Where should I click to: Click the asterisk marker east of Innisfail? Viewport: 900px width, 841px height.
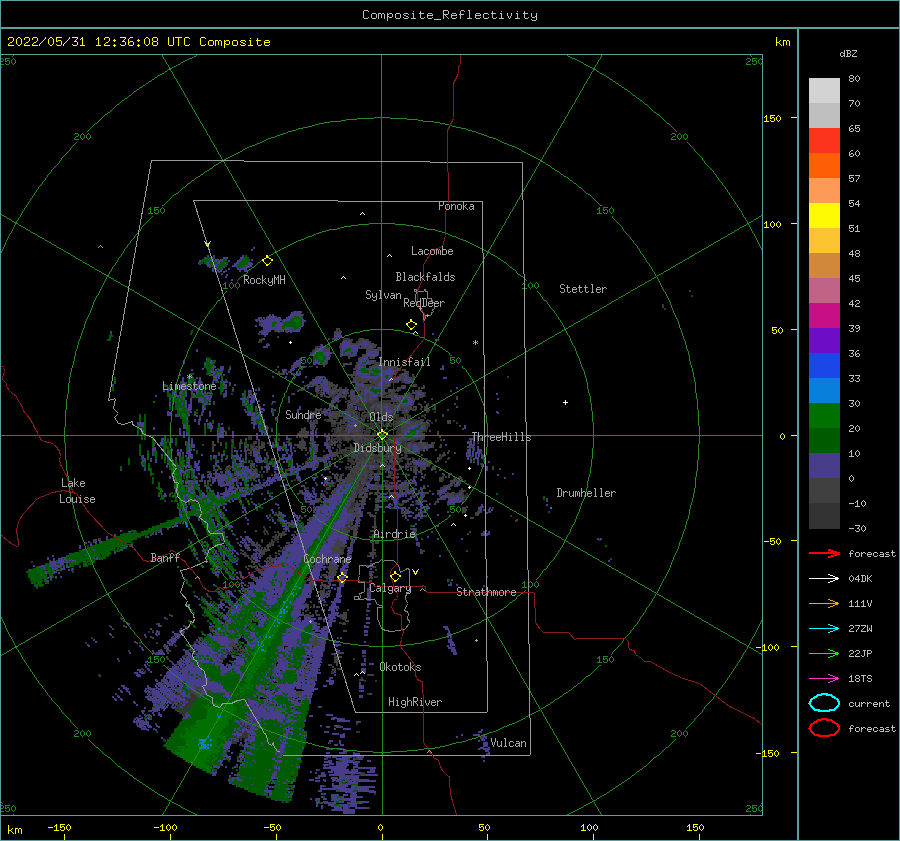tap(475, 343)
